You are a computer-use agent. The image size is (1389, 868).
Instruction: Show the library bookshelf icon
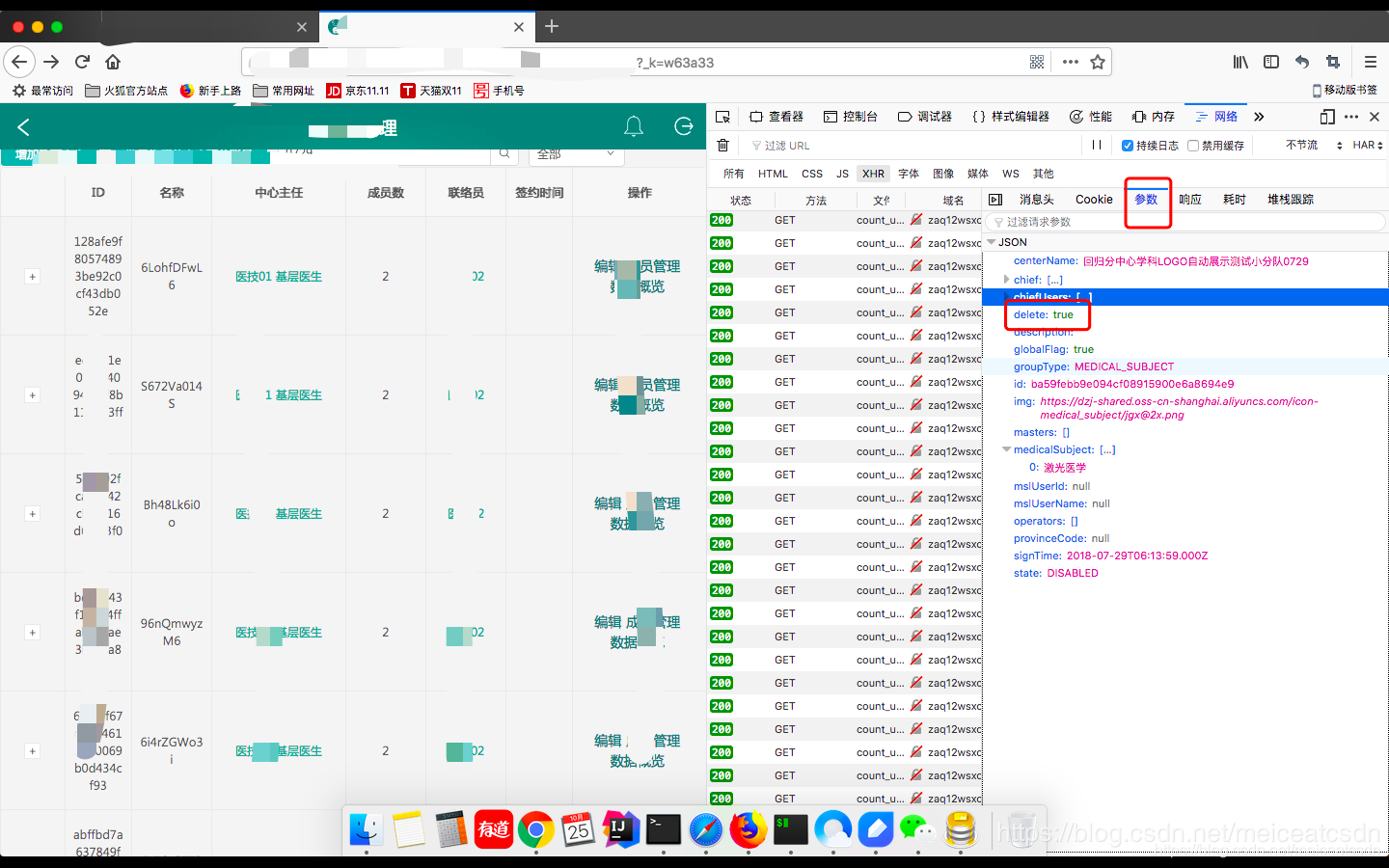1240,62
